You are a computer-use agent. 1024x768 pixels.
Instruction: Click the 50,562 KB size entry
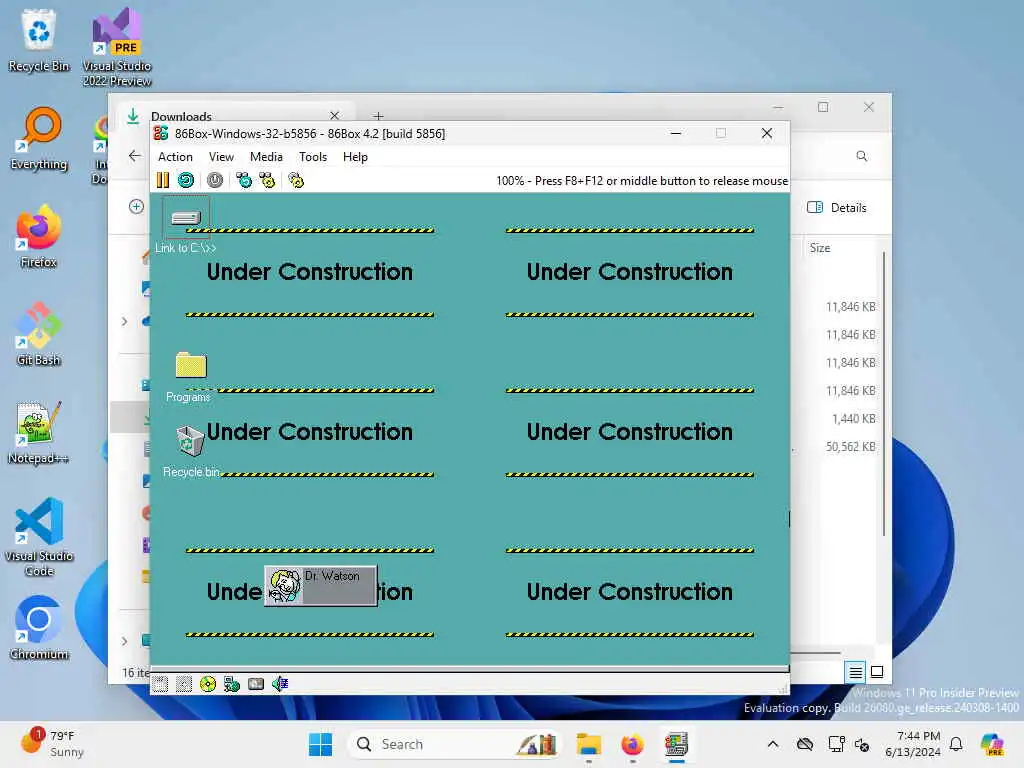pyautogui.click(x=850, y=447)
